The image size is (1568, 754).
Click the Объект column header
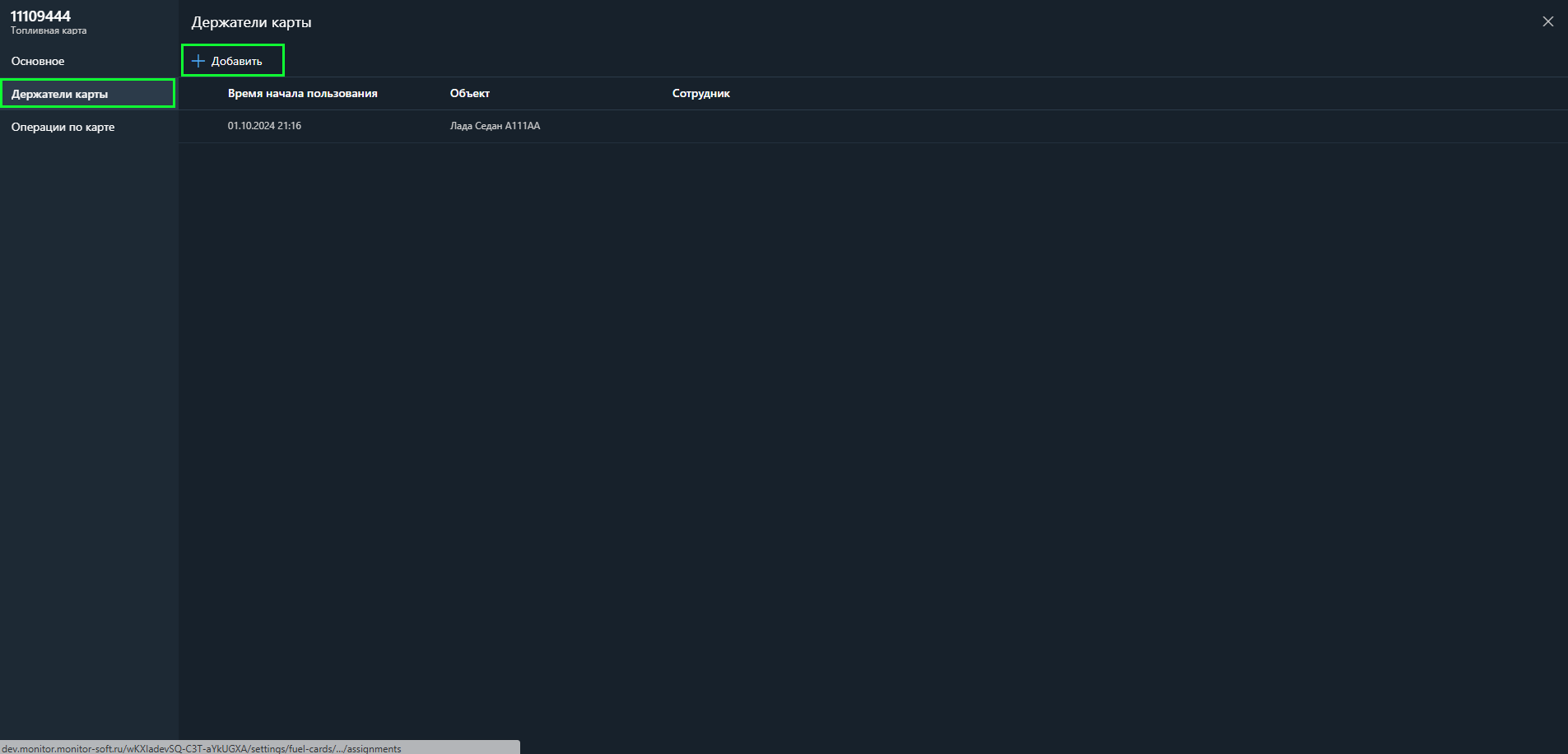[x=469, y=94]
